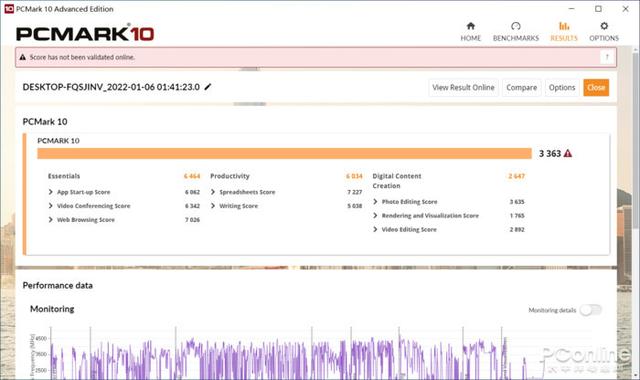Click the Compare button
The height and width of the screenshot is (380, 640).
click(x=522, y=87)
